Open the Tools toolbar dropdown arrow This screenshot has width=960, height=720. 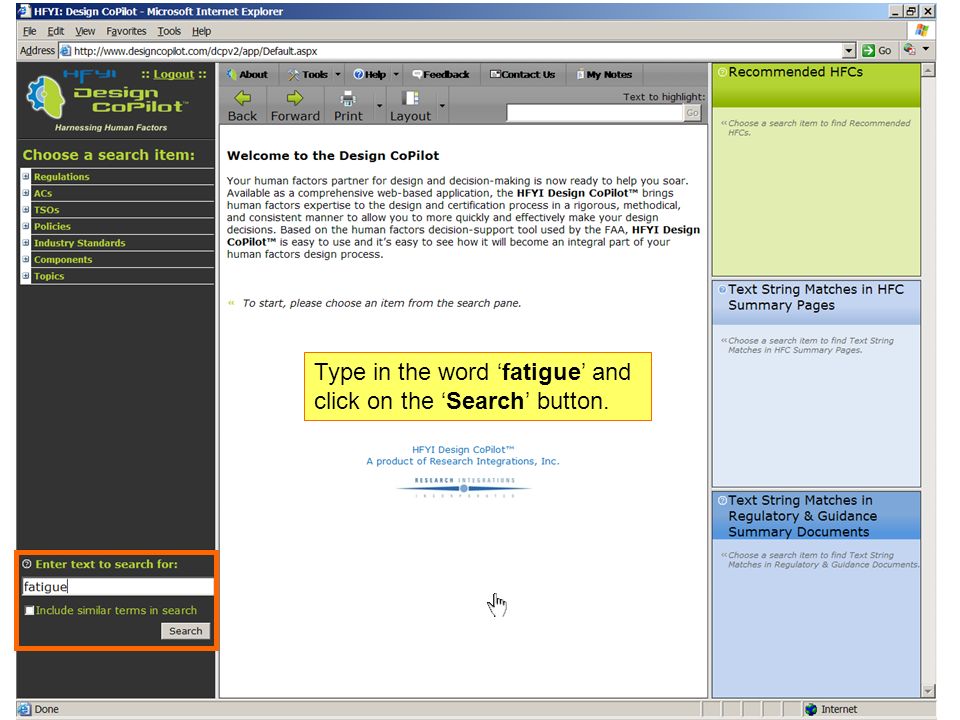[337, 74]
